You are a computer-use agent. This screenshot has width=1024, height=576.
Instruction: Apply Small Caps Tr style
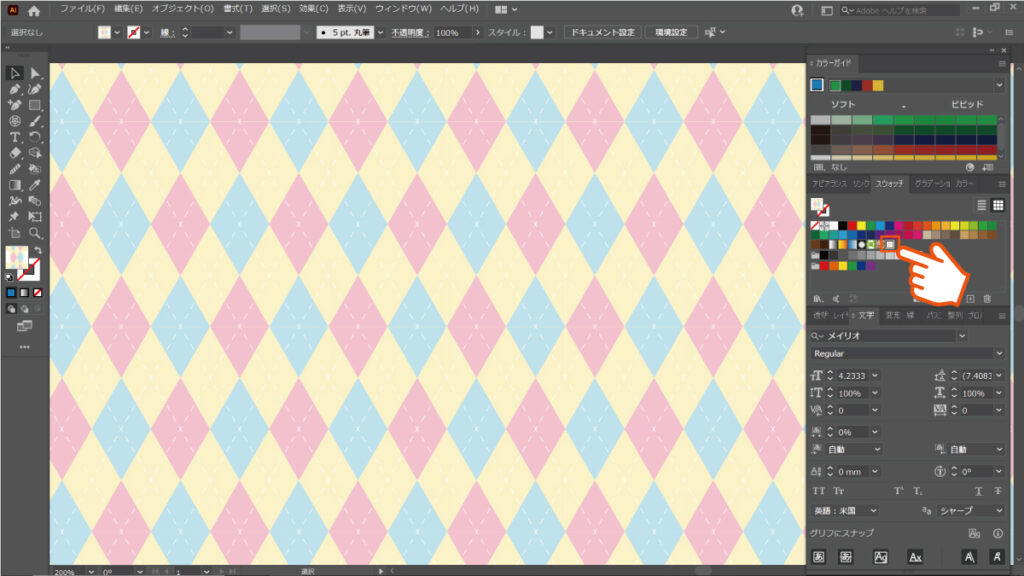pyautogui.click(x=839, y=491)
